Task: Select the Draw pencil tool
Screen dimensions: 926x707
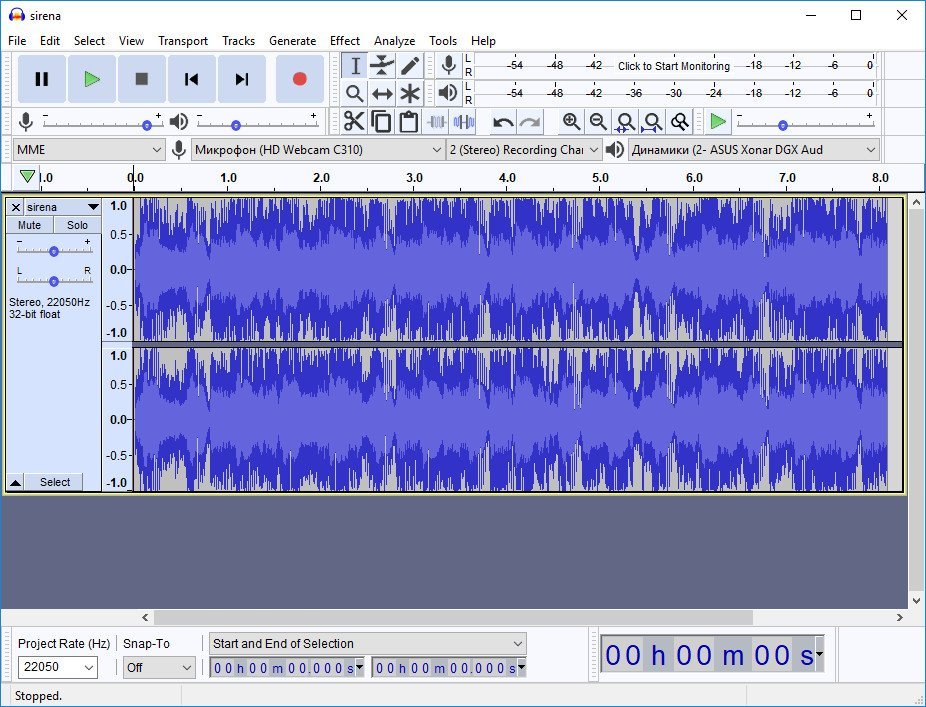Action: (410, 66)
